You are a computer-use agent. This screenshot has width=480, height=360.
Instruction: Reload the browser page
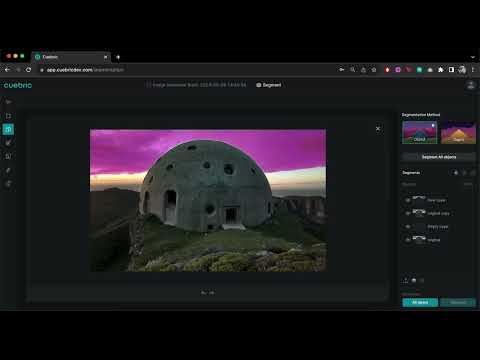click(x=29, y=70)
